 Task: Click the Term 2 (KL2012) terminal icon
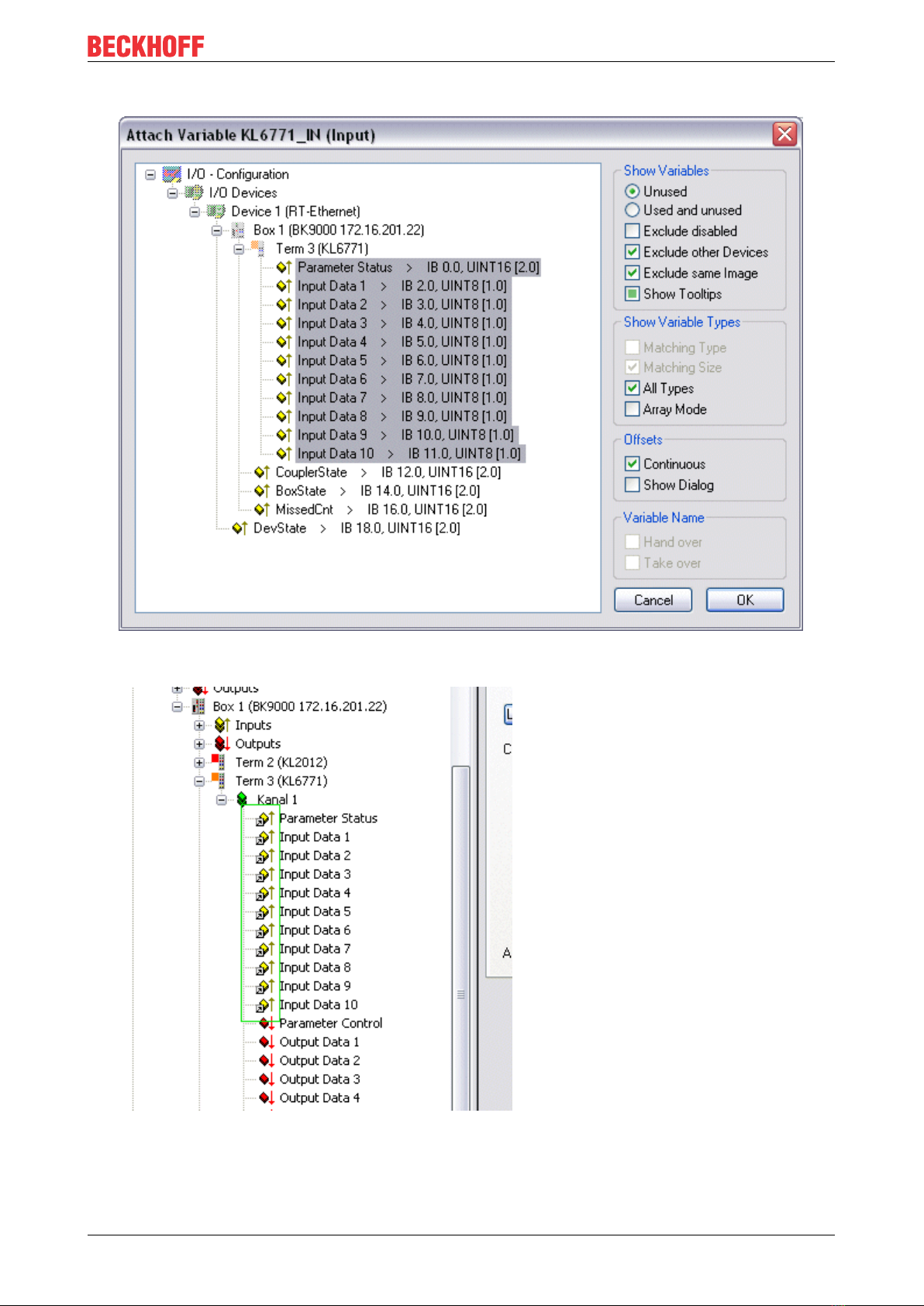tap(219, 762)
